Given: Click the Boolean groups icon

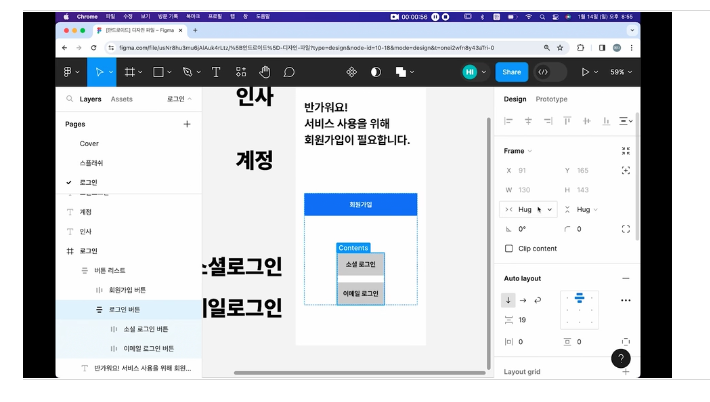Looking at the screenshot, I should click(x=401, y=72).
